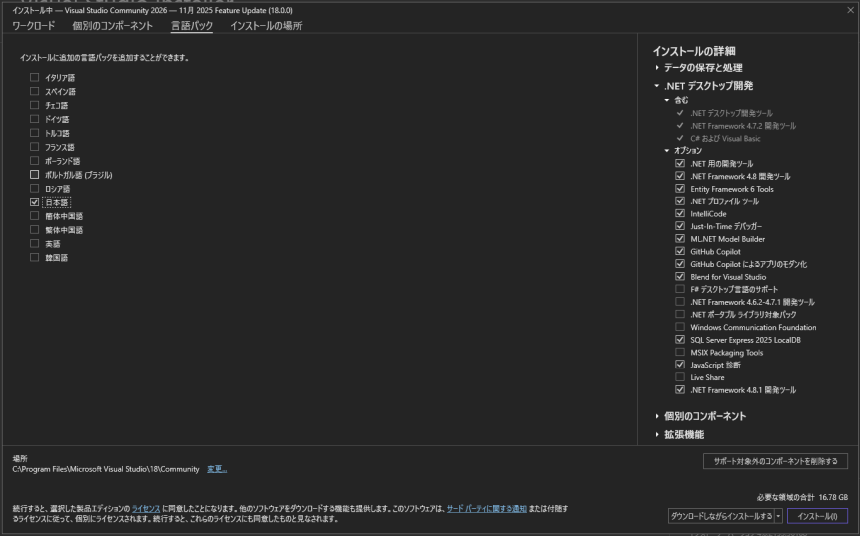Viewport: 860px width, 536px height.
Task: Open the ダウンロードしながらインストールする dropdown arrow
Action: click(x=778, y=516)
